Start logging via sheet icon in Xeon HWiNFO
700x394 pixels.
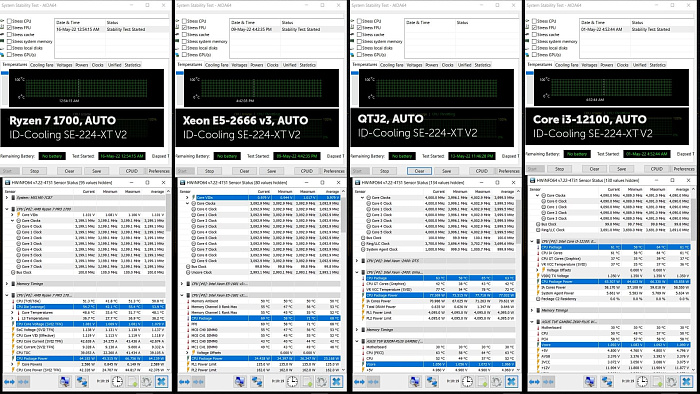click(x=308, y=382)
